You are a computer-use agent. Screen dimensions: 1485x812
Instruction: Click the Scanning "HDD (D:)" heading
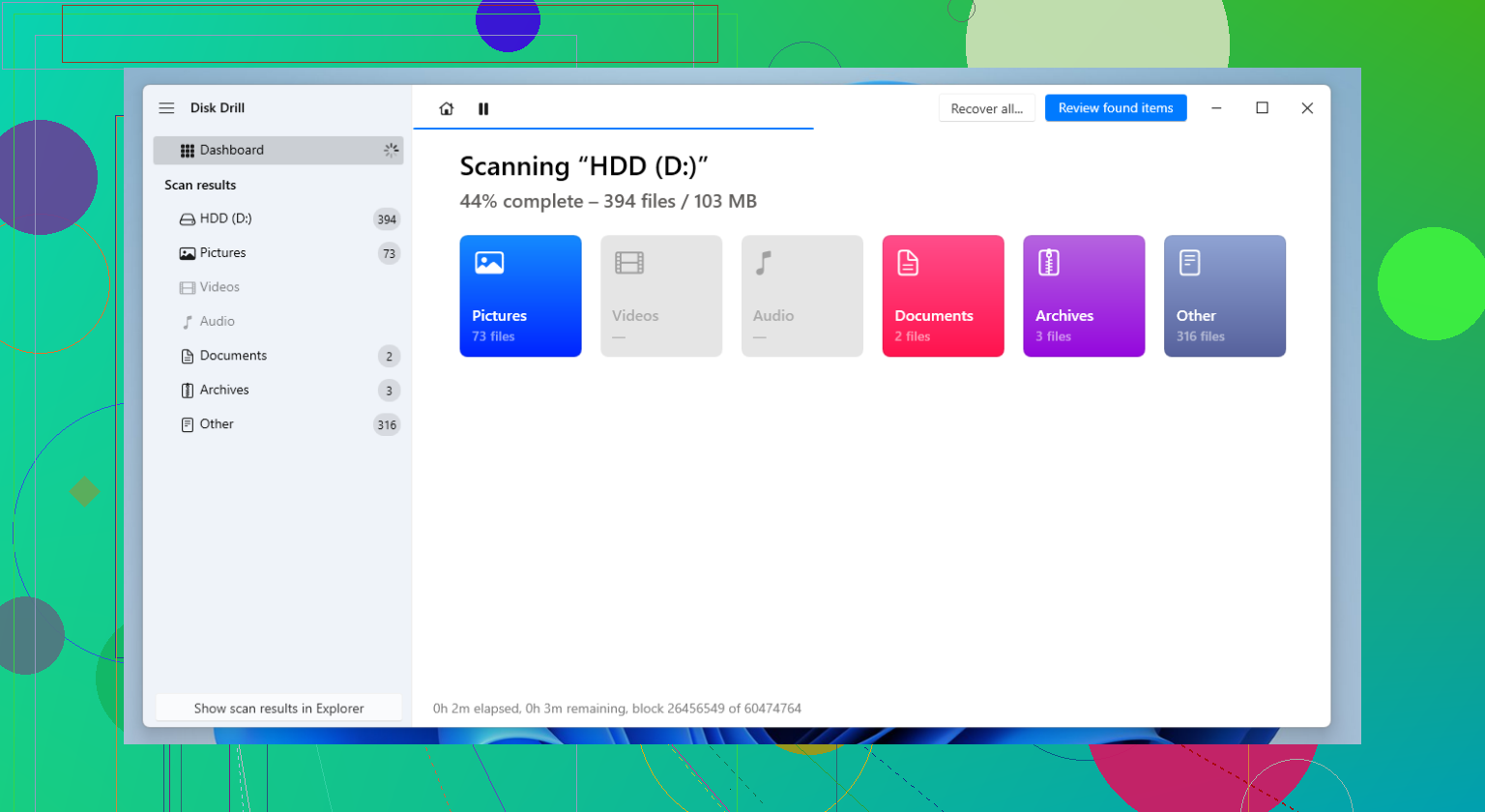[584, 166]
